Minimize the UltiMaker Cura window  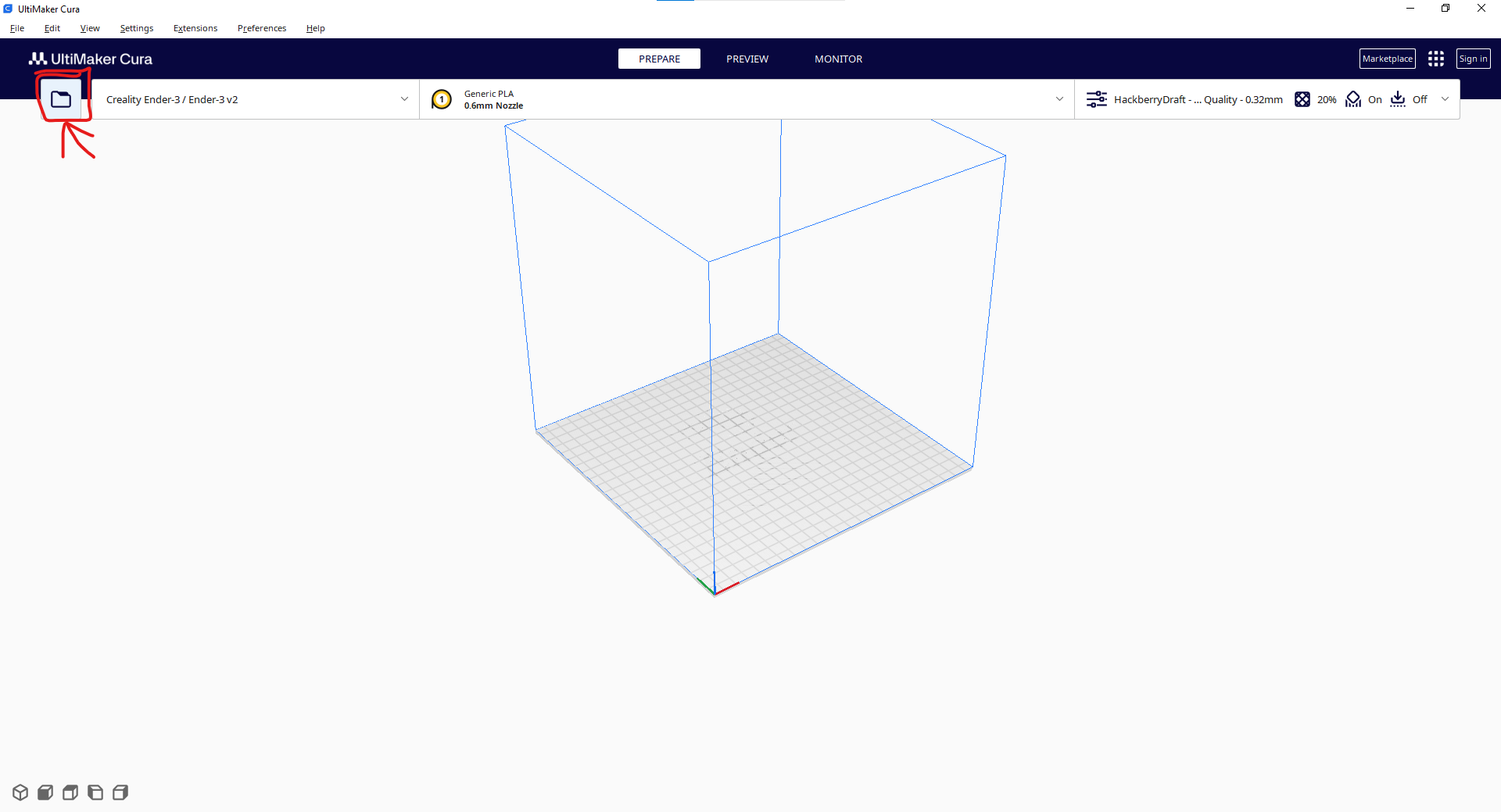click(1410, 9)
